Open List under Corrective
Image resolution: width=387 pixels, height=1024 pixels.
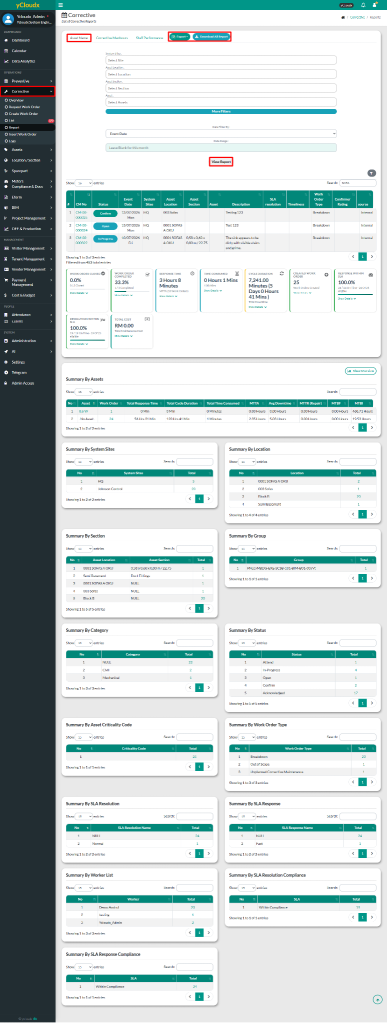pos(27,120)
